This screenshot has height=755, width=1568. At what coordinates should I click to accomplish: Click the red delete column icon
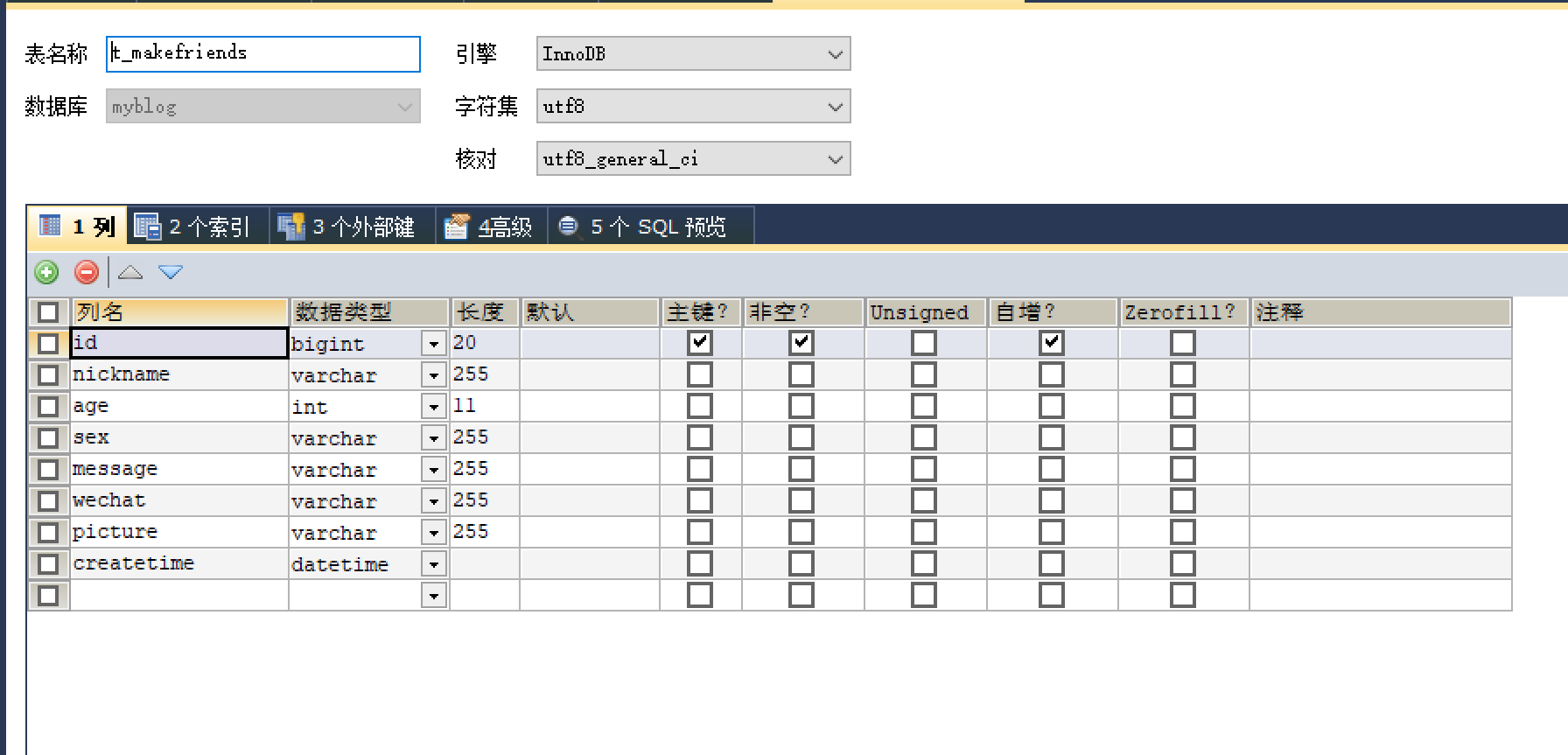point(86,272)
